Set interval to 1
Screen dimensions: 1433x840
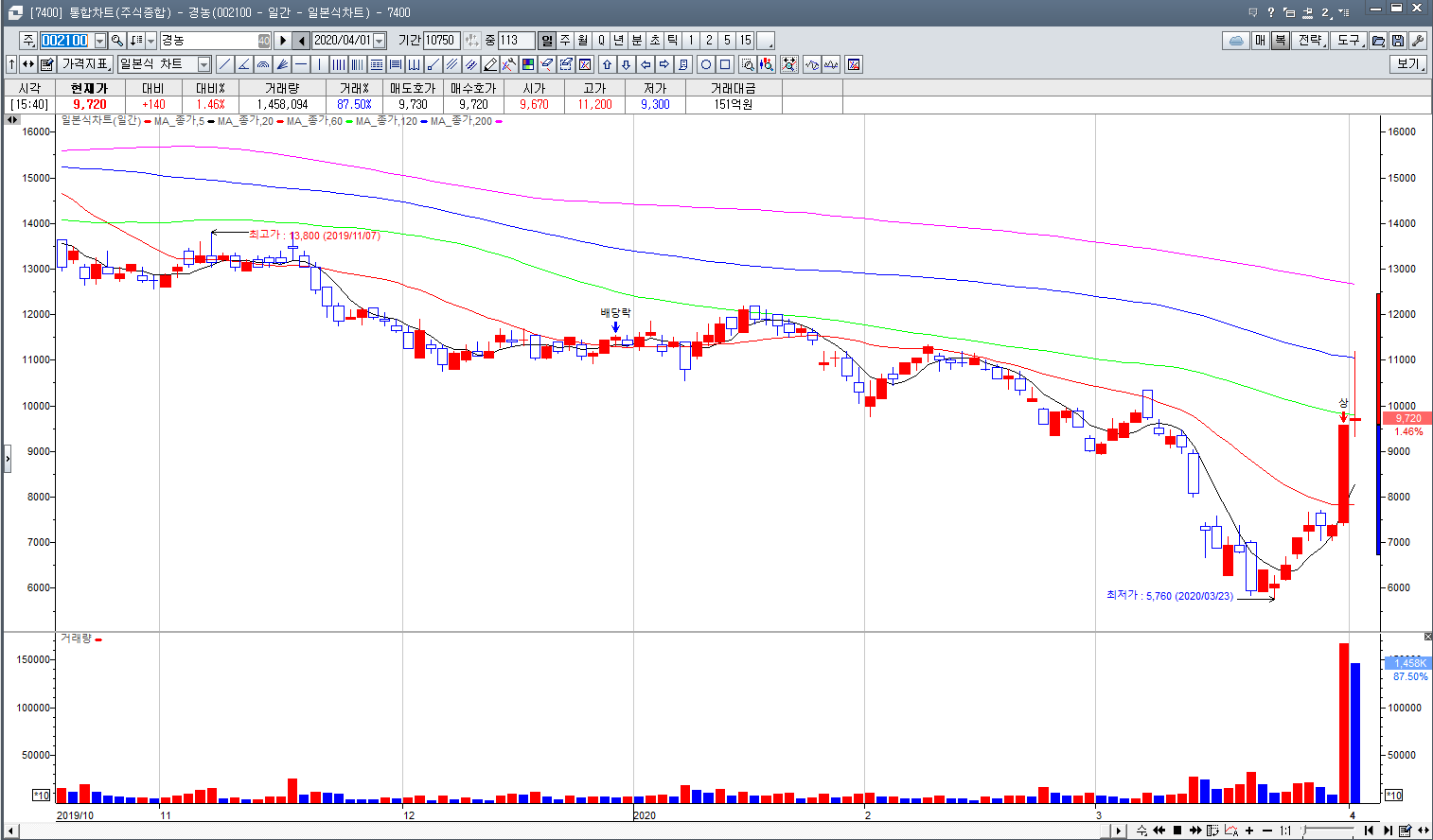(691, 41)
